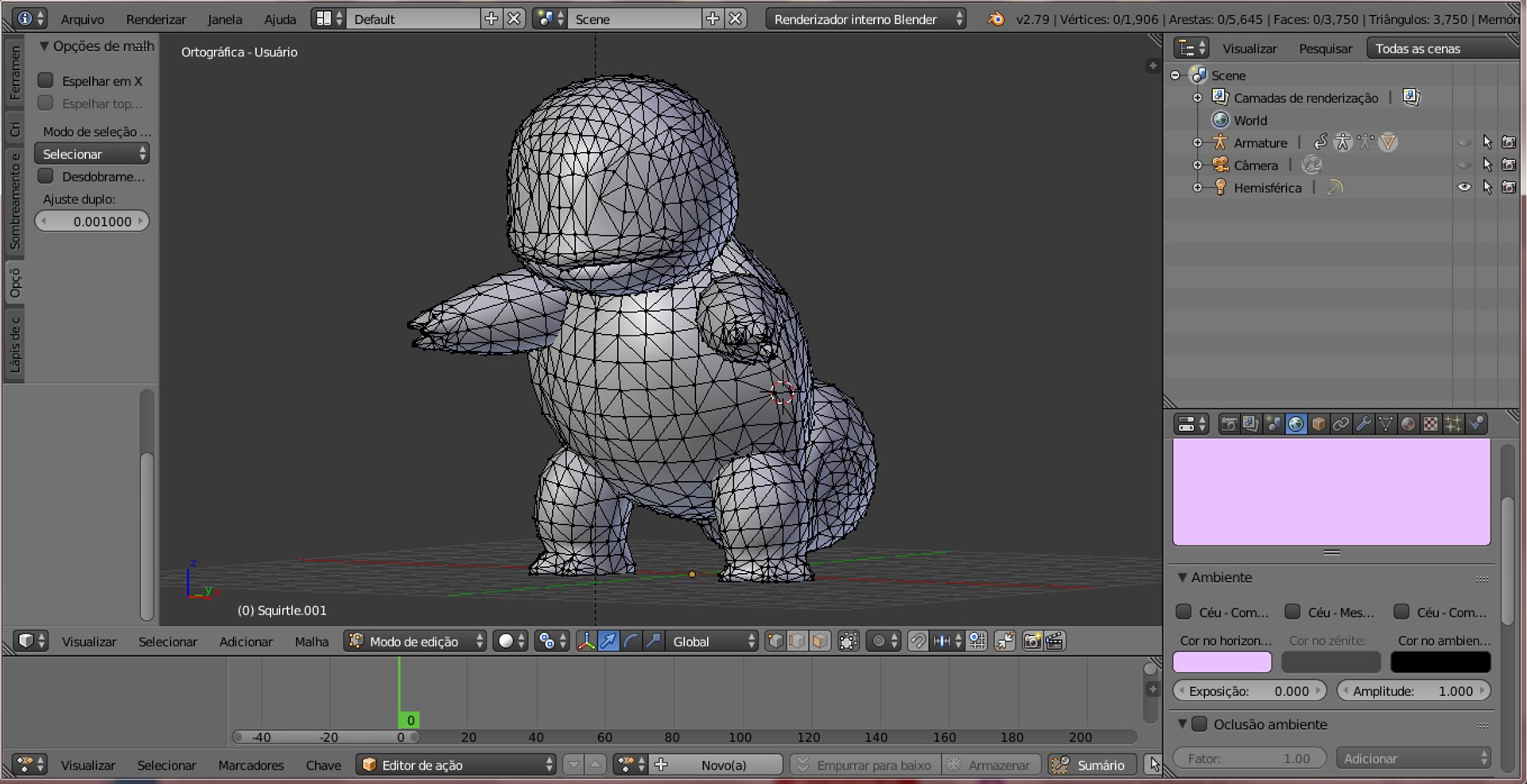Expand the Armature tree item
This screenshot has width=1527, height=784.
click(x=1198, y=142)
